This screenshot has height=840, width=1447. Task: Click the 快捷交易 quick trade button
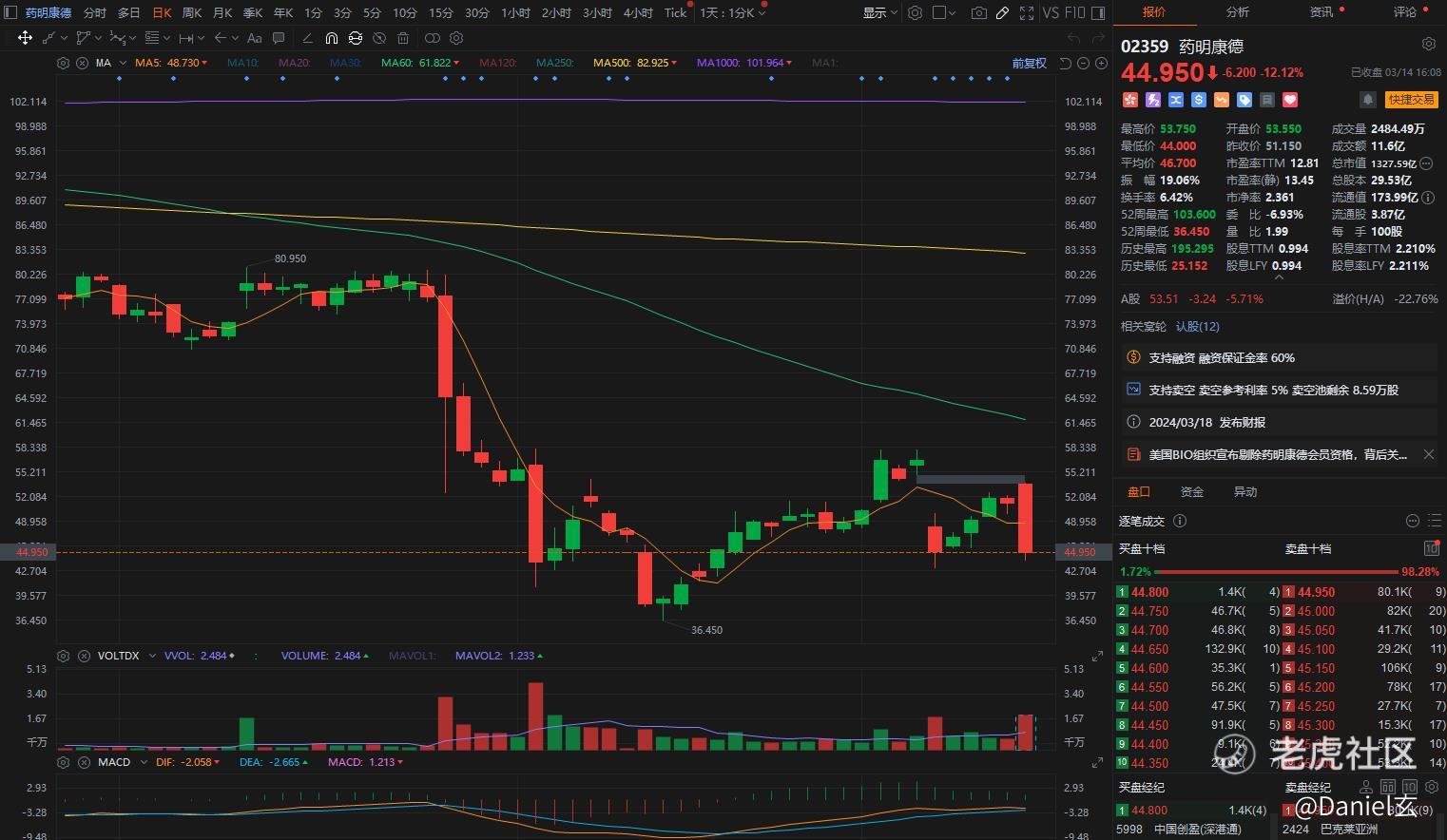1411,99
